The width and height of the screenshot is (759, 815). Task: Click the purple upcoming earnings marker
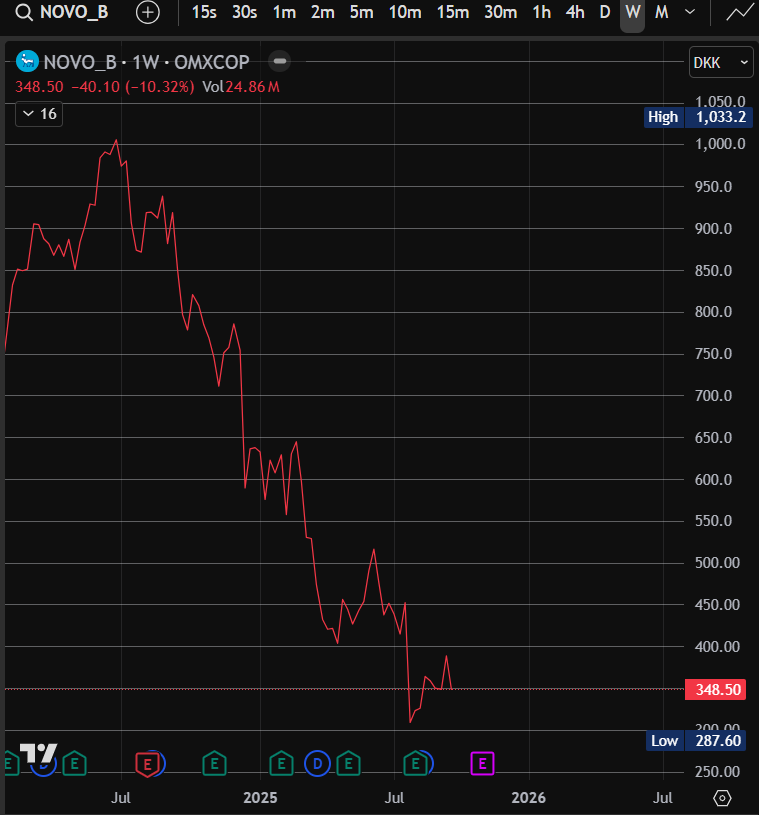click(x=482, y=764)
